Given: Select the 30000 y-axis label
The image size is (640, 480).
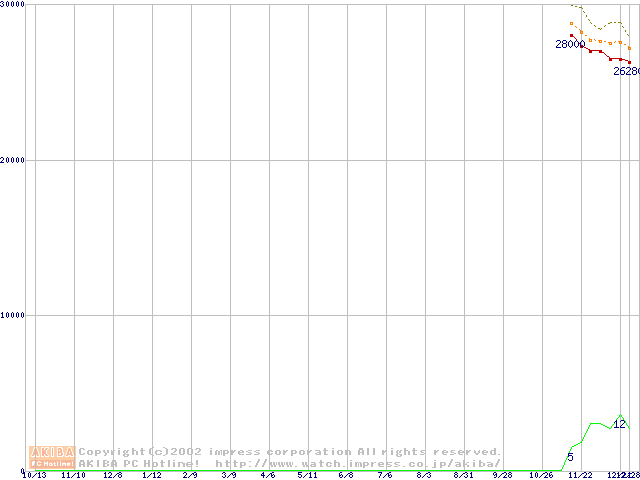Looking at the screenshot, I should coord(13,5).
